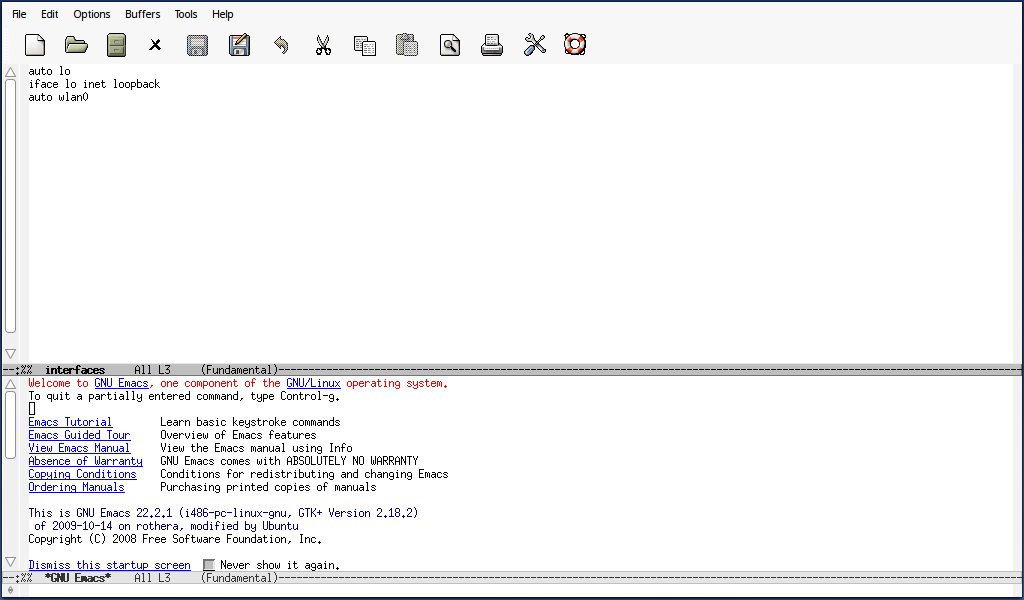1024x600 pixels.
Task: Click 'All L3' in interfaces mode line
Action: [152, 370]
